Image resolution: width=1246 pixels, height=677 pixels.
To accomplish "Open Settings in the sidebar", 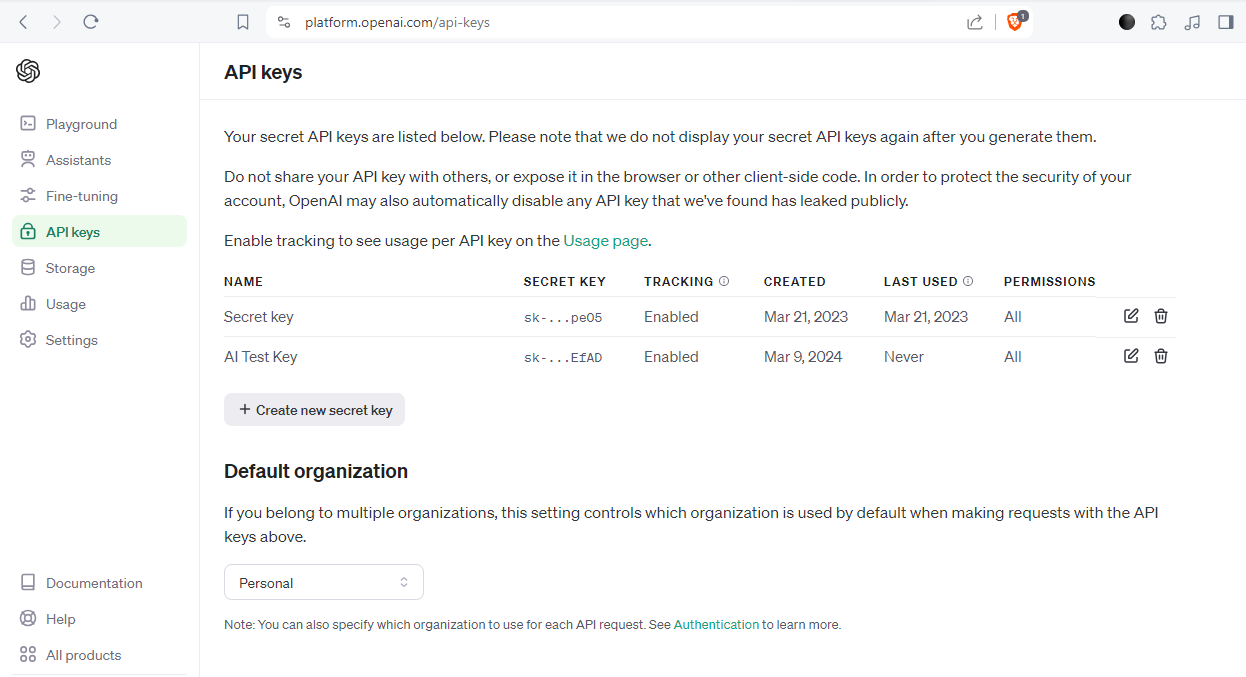I will [x=99, y=340].
